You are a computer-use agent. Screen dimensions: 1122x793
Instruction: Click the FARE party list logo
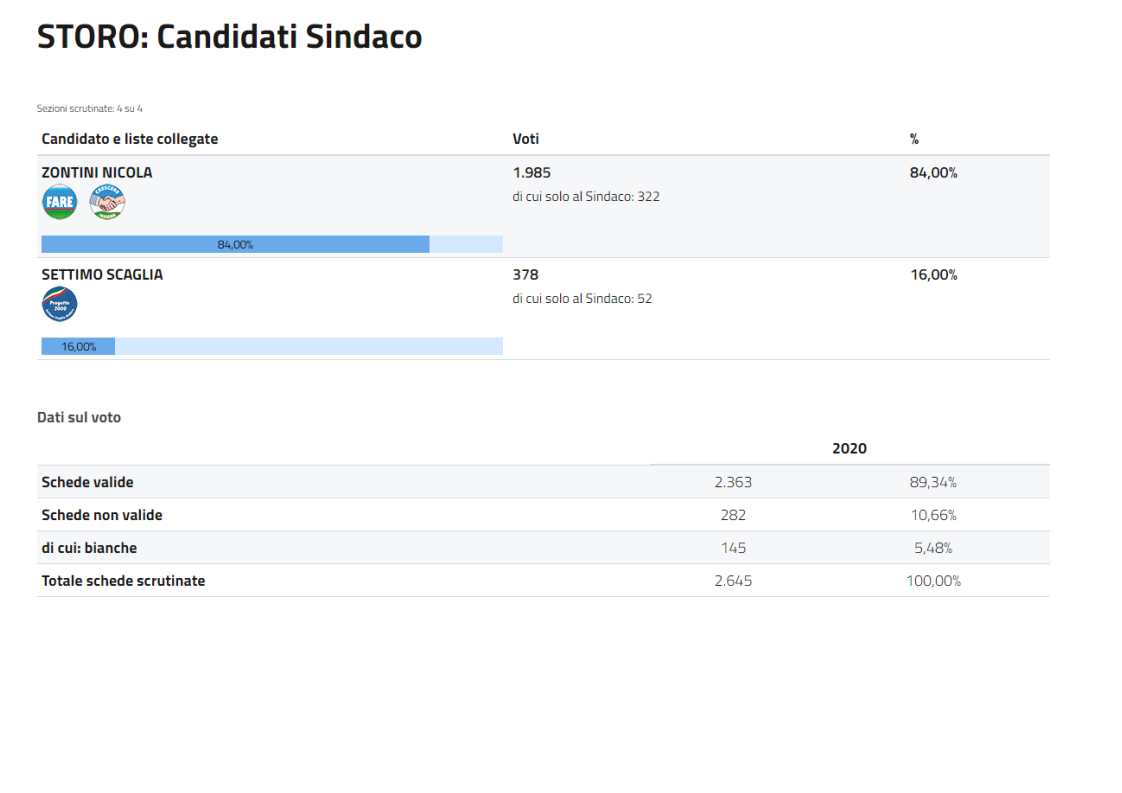59,202
